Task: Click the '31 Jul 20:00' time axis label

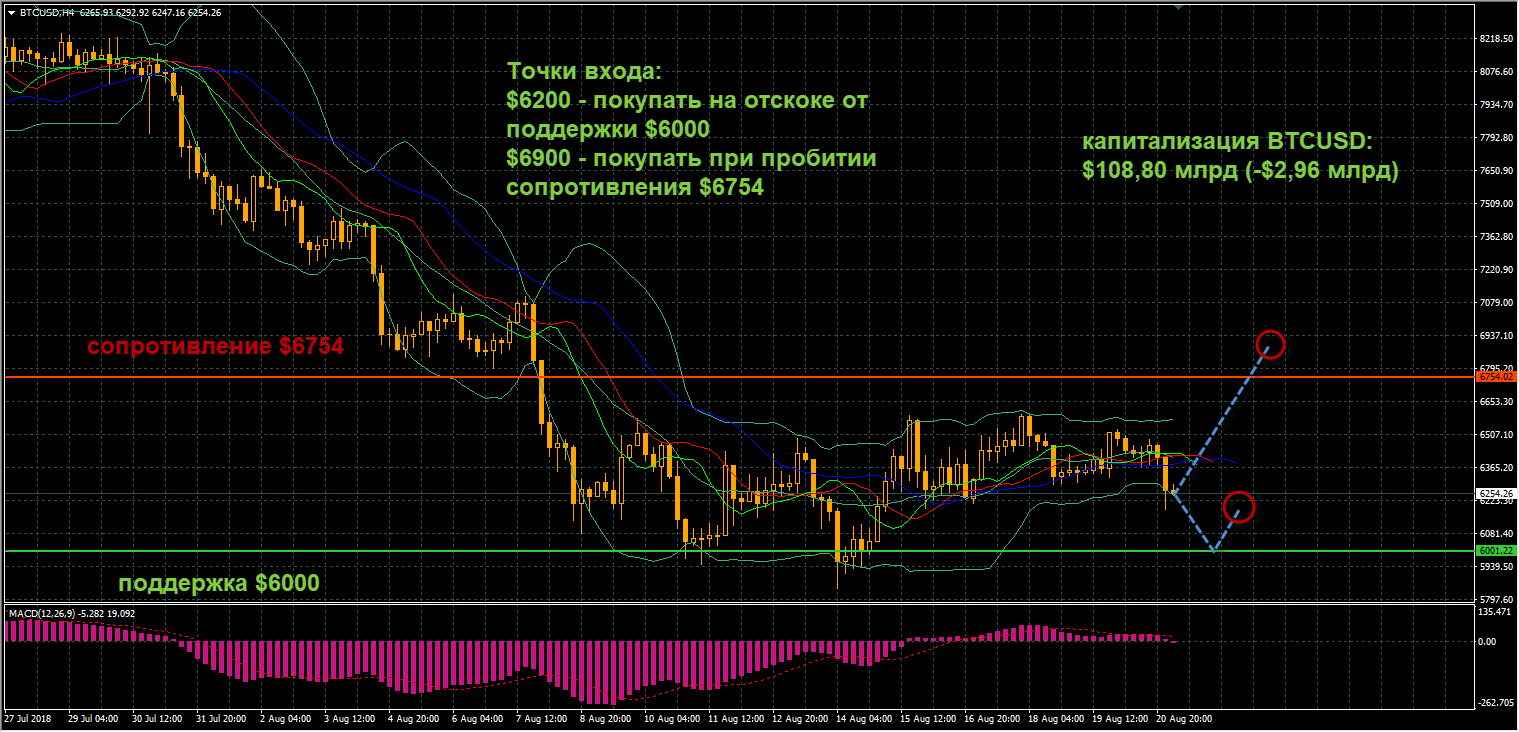Action: click(x=222, y=719)
